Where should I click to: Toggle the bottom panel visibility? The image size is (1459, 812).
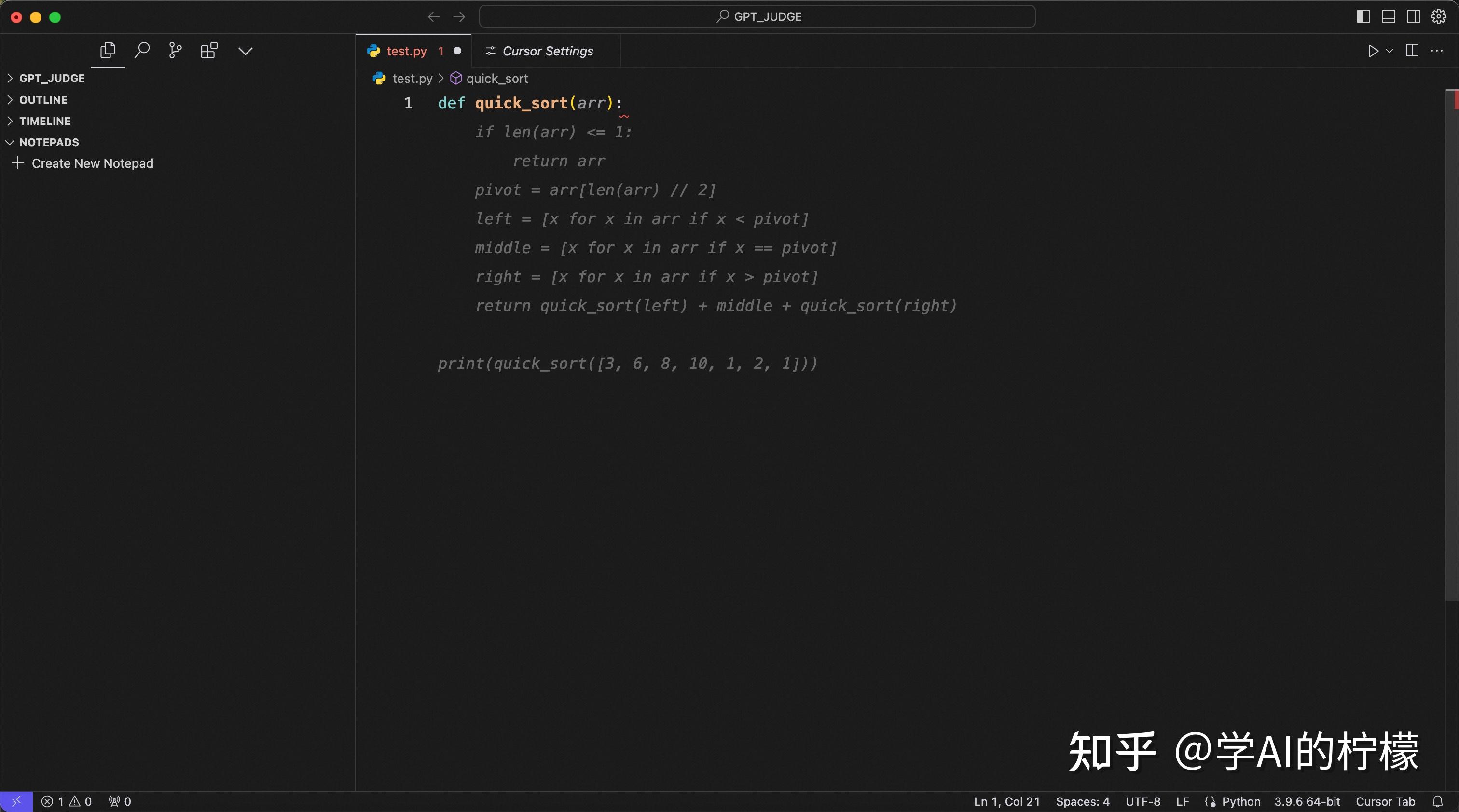1388,16
